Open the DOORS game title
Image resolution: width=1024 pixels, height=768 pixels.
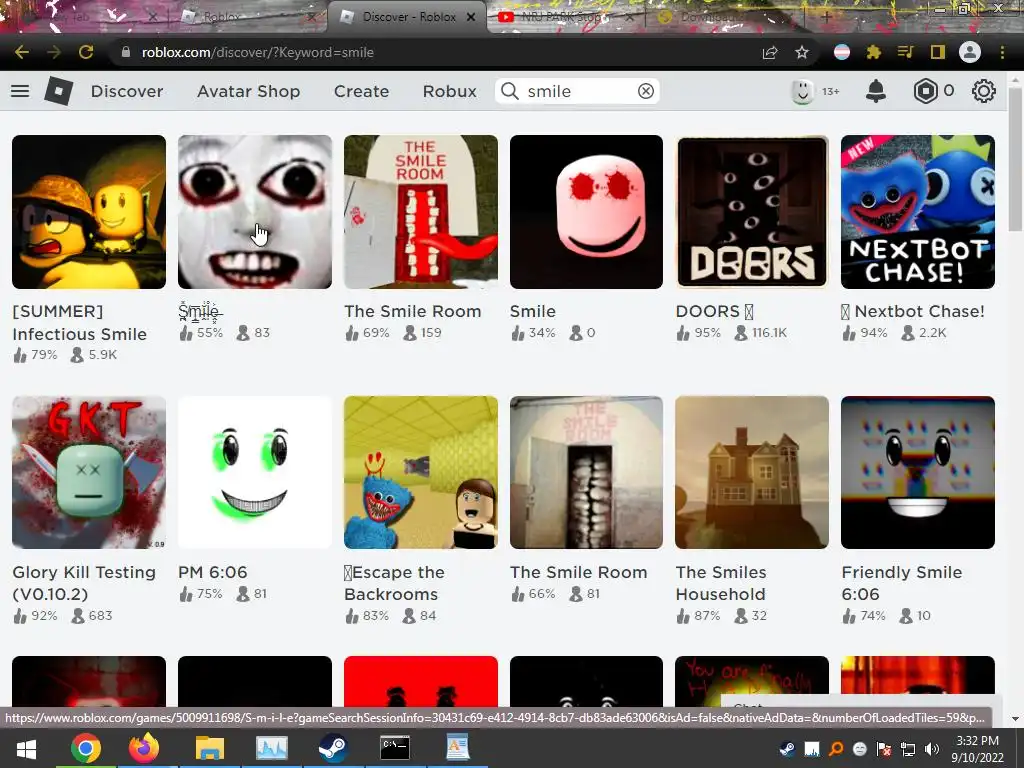click(714, 312)
